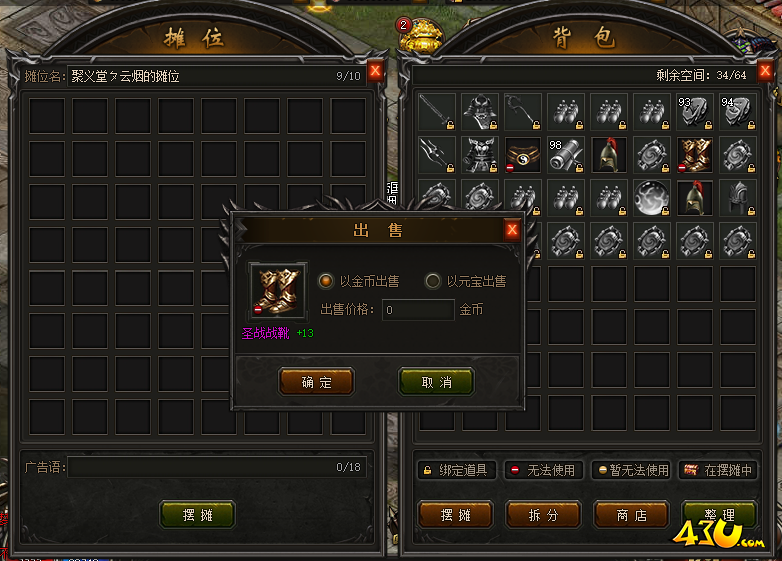Image resolution: width=782 pixels, height=561 pixels.
Task: Select the sell-for-yuanbao radio option
Action: pos(432,281)
